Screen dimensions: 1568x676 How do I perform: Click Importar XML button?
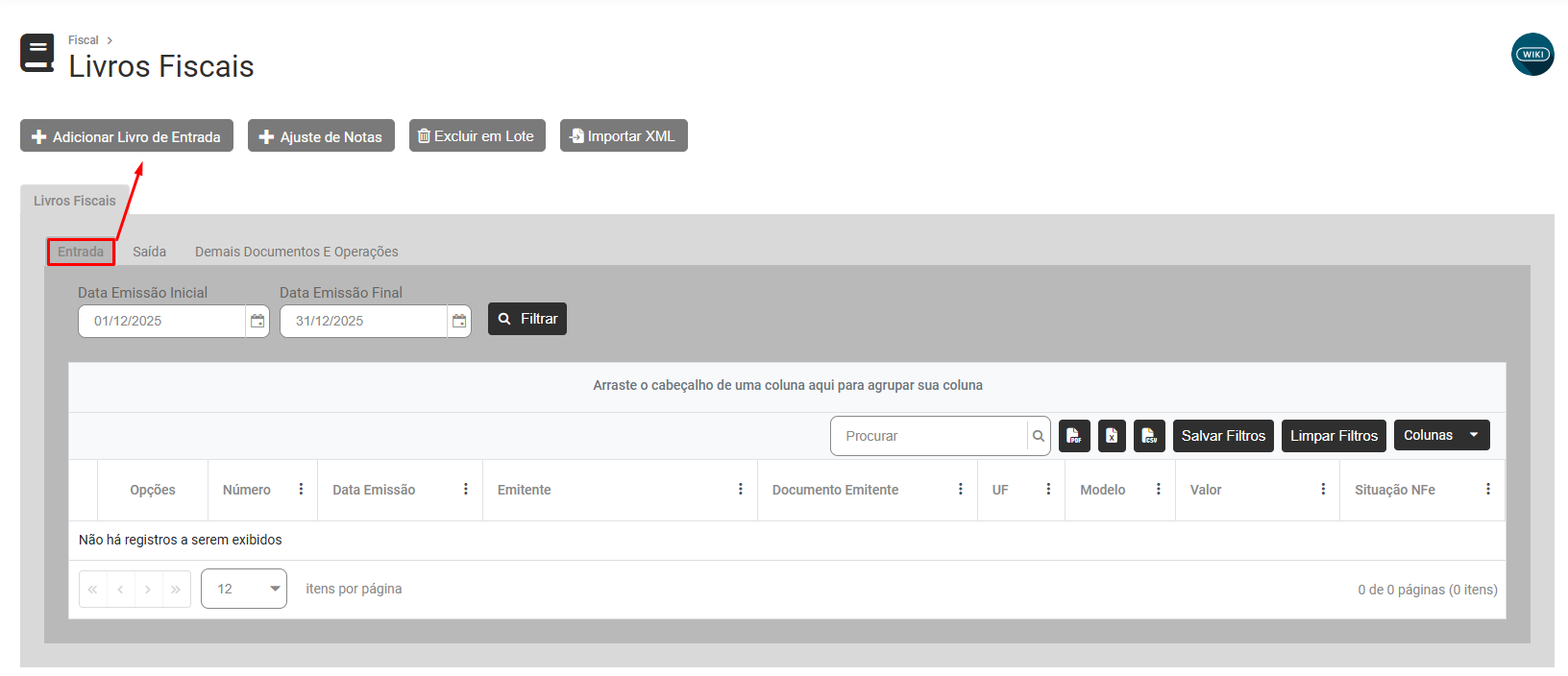(624, 135)
